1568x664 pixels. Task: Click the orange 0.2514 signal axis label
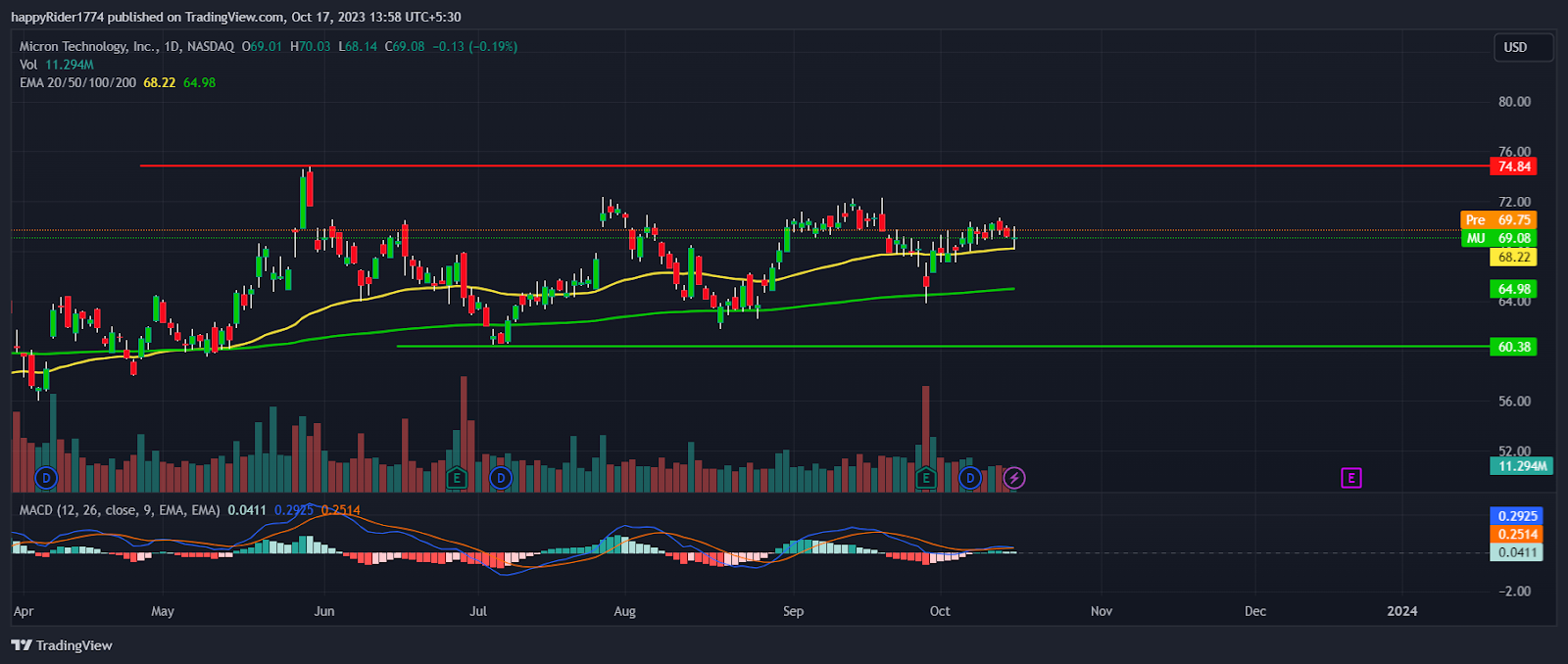tap(1517, 534)
